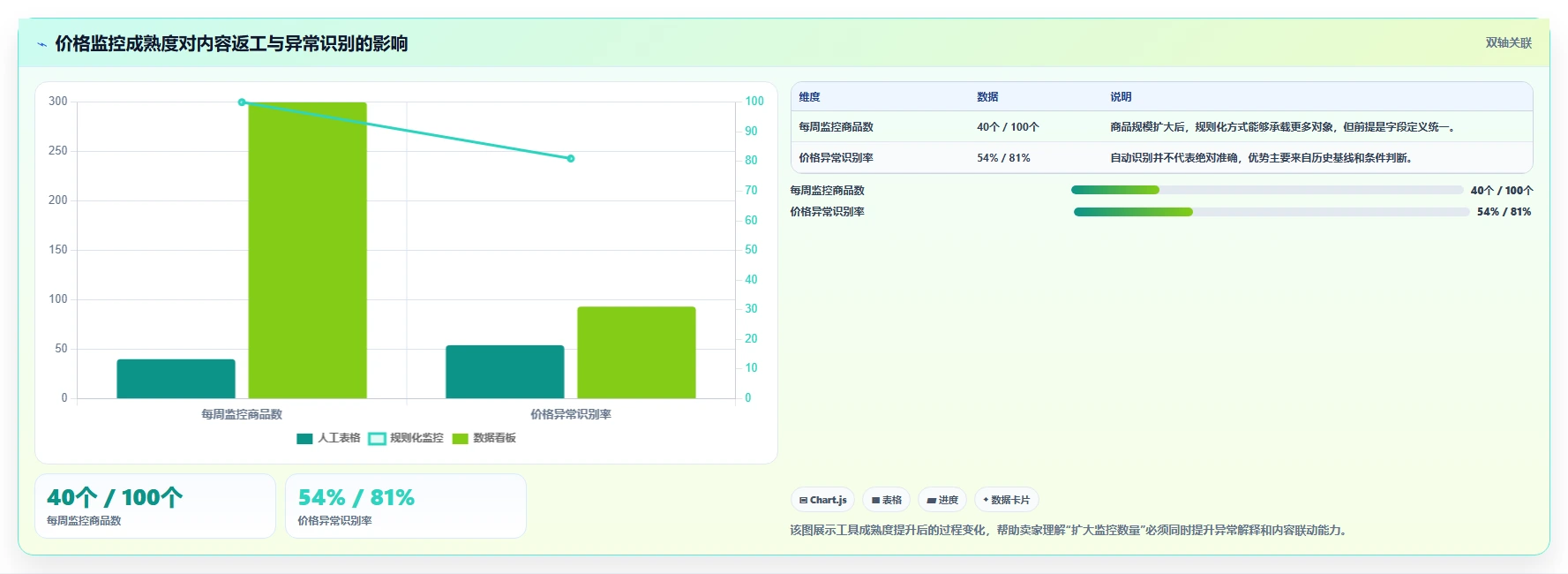
Task: Toggle the 数据看板 legend item
Action: click(x=484, y=439)
